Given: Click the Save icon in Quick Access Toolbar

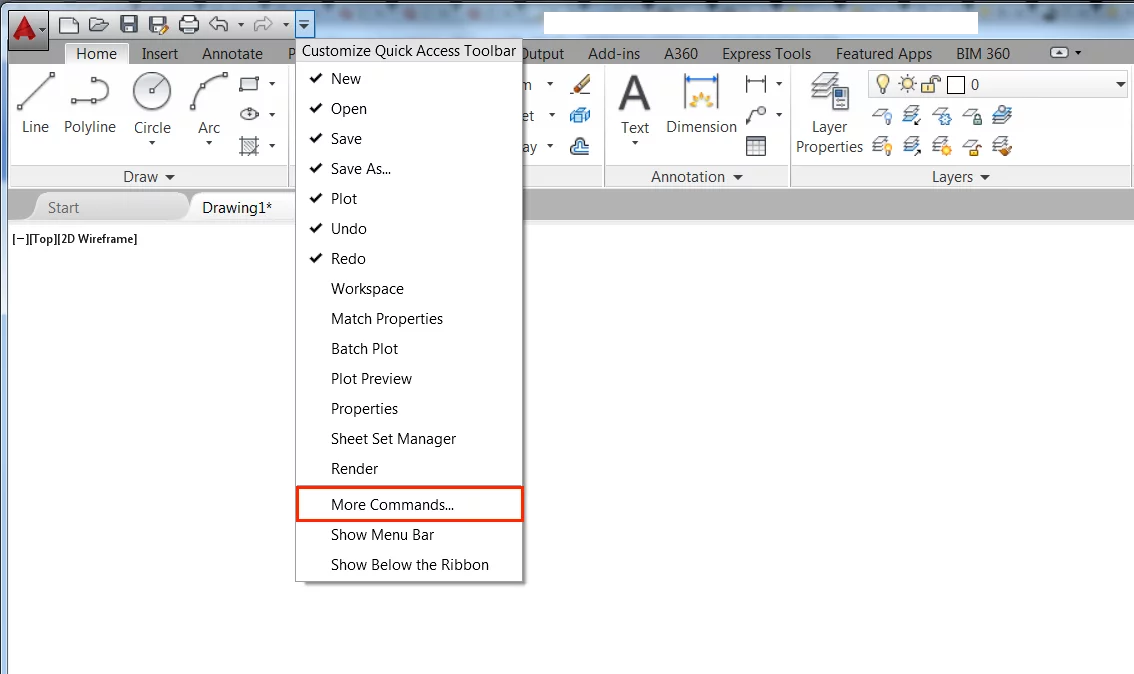Looking at the screenshot, I should (x=129, y=23).
